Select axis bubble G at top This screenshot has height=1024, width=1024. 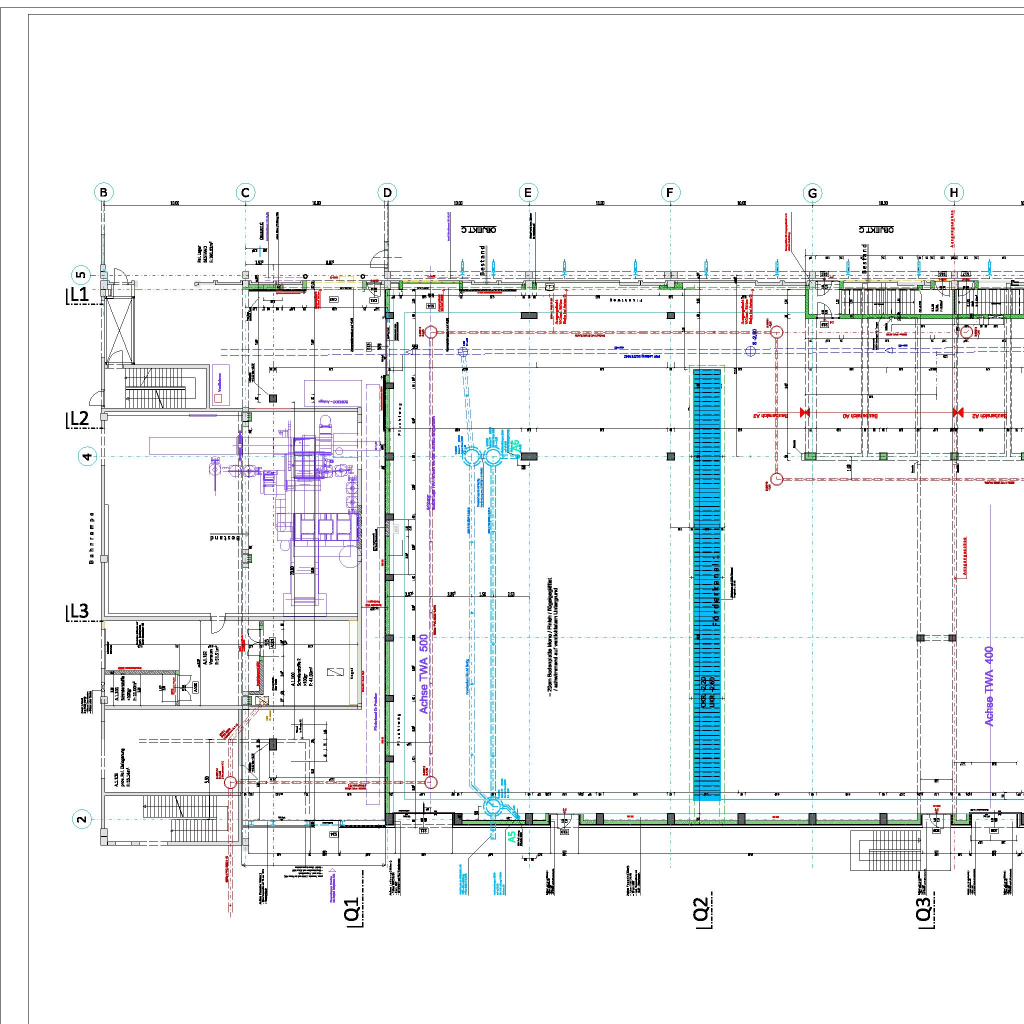(x=812, y=193)
